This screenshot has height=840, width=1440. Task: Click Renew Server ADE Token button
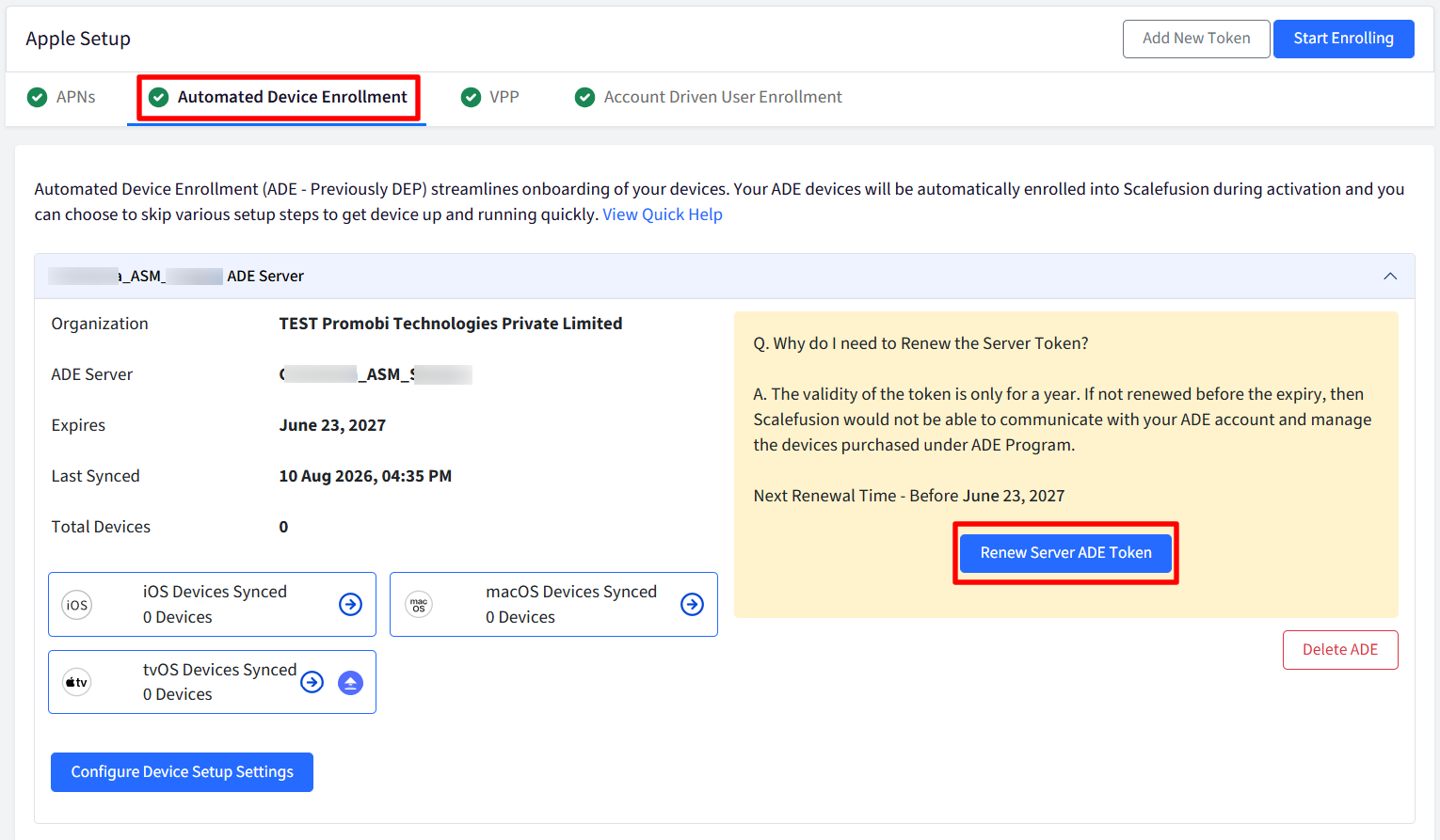(1065, 553)
